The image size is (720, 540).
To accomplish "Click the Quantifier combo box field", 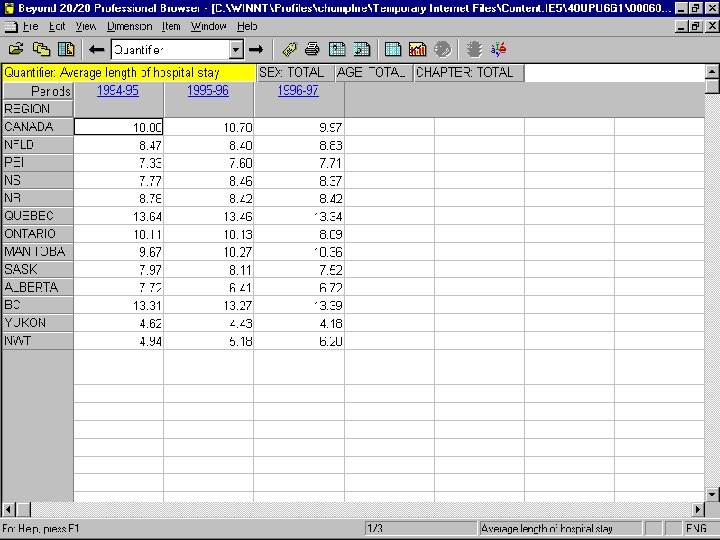I will (170, 50).
